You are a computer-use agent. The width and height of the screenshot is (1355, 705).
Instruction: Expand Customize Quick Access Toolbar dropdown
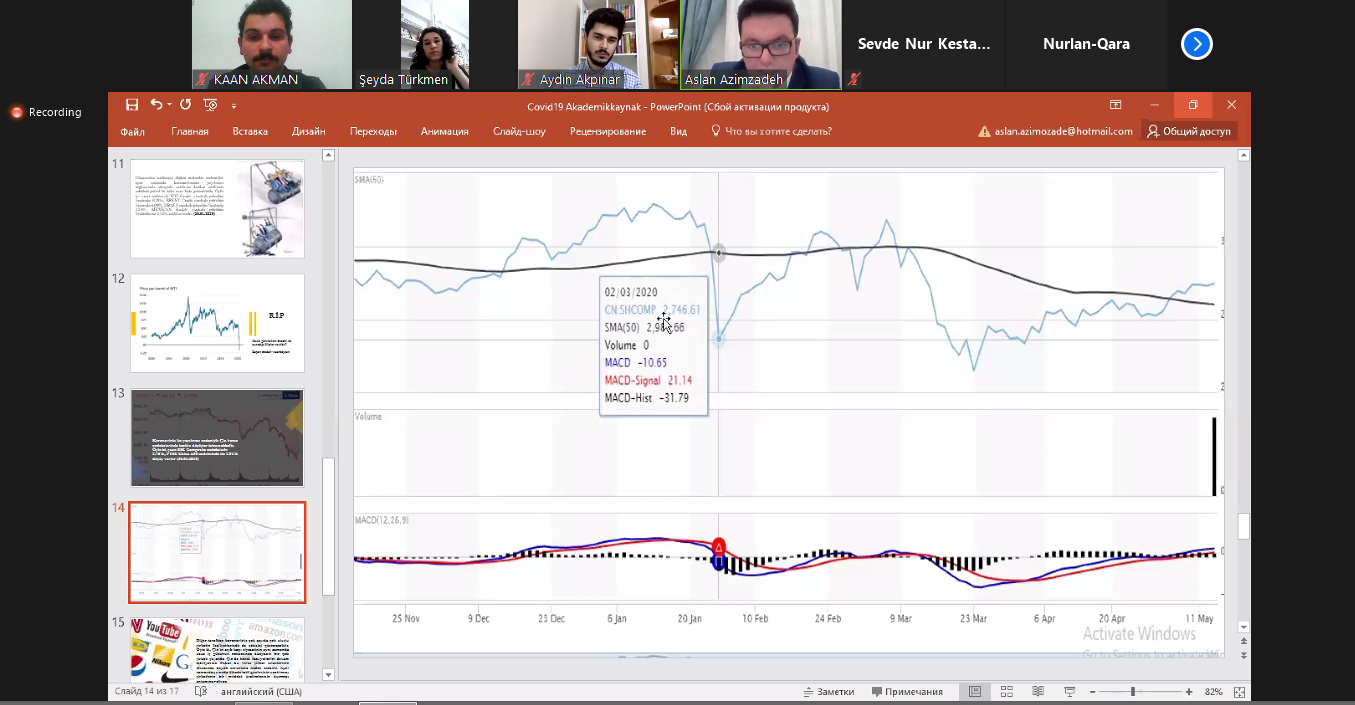pos(234,106)
